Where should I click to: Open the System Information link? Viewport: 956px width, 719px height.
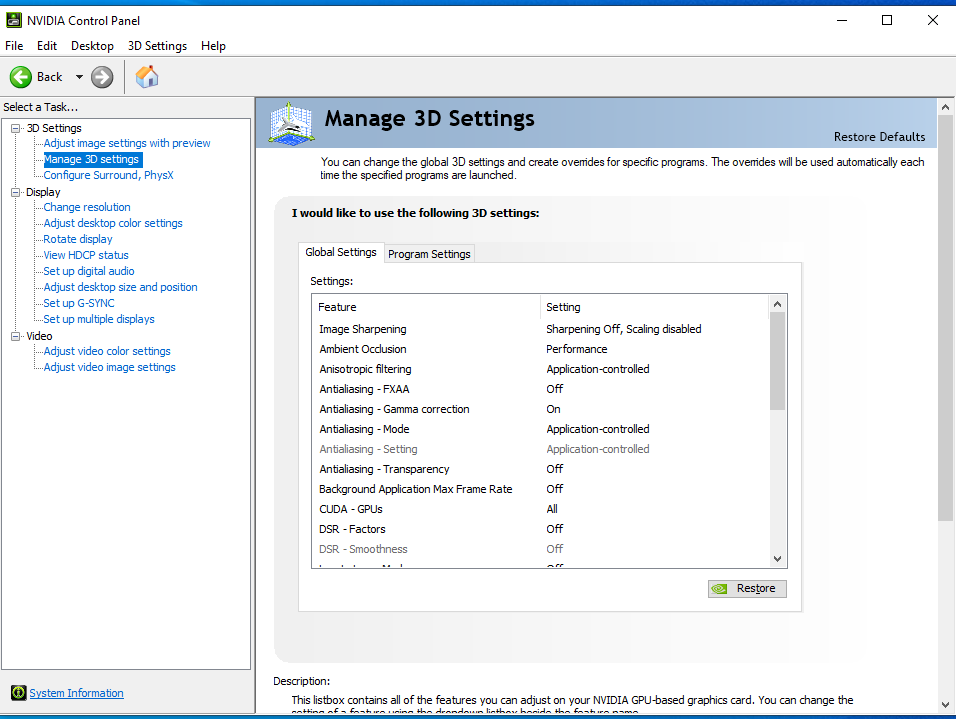click(x=77, y=693)
